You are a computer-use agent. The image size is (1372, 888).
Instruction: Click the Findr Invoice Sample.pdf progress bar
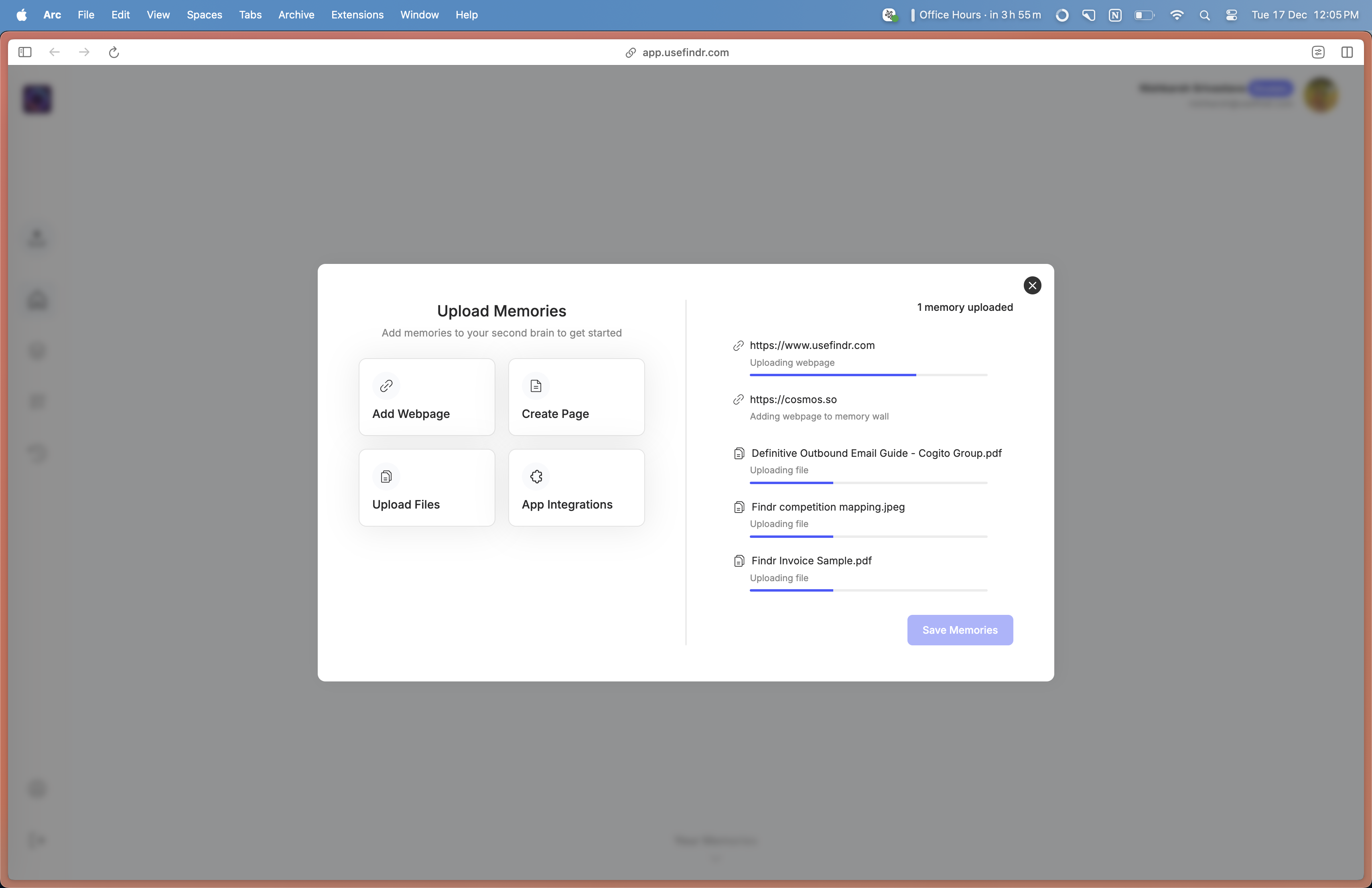(868, 590)
